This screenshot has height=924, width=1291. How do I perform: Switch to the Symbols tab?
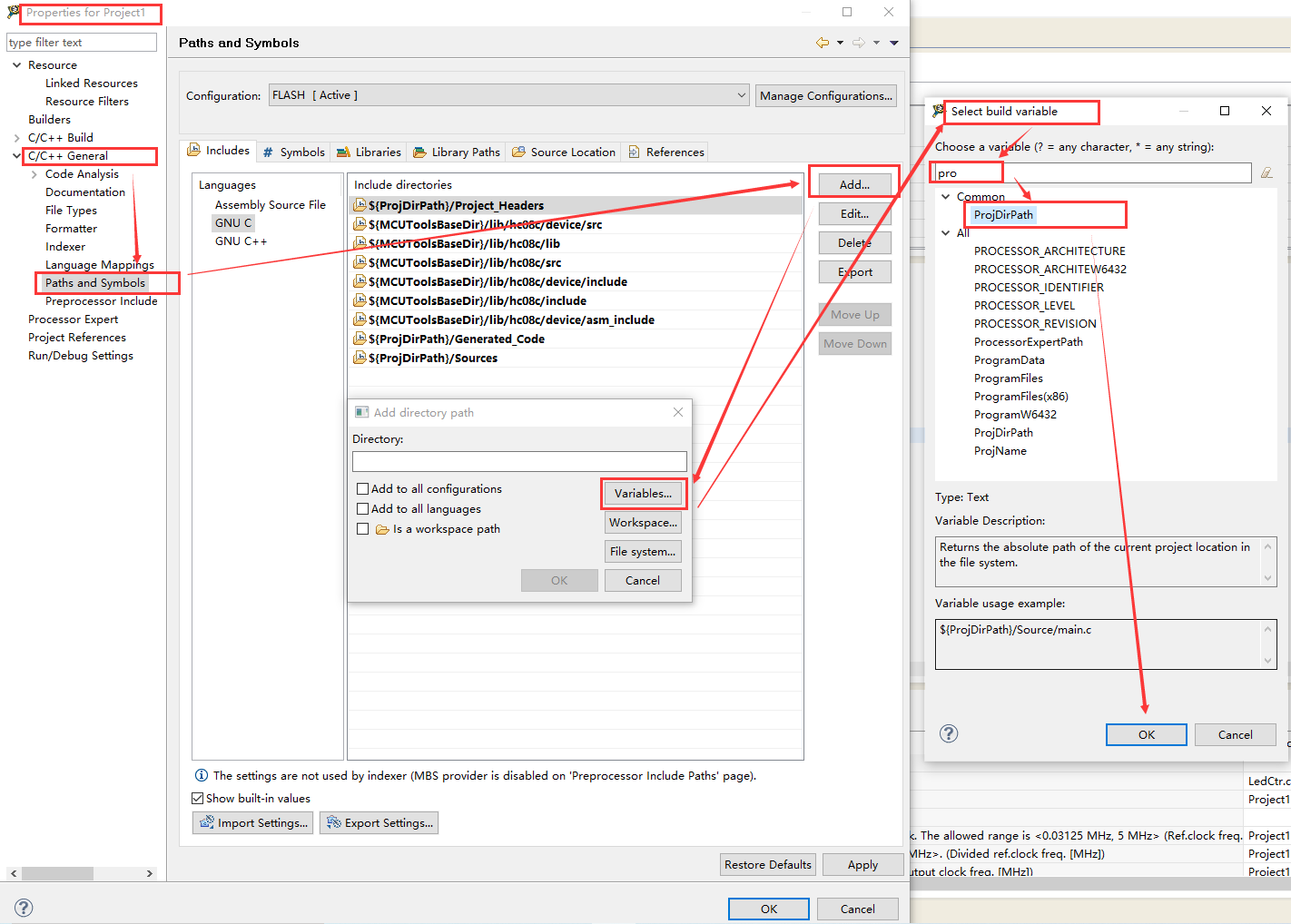pos(293,152)
